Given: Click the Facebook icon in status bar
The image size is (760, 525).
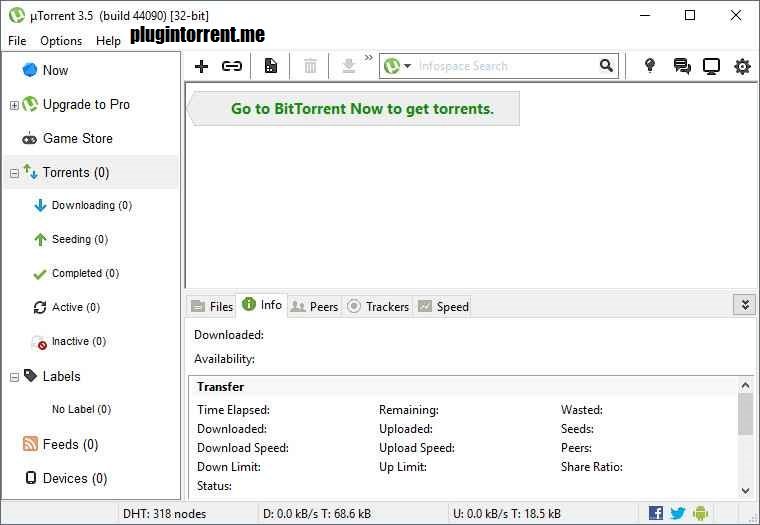Looking at the screenshot, I should [x=656, y=513].
